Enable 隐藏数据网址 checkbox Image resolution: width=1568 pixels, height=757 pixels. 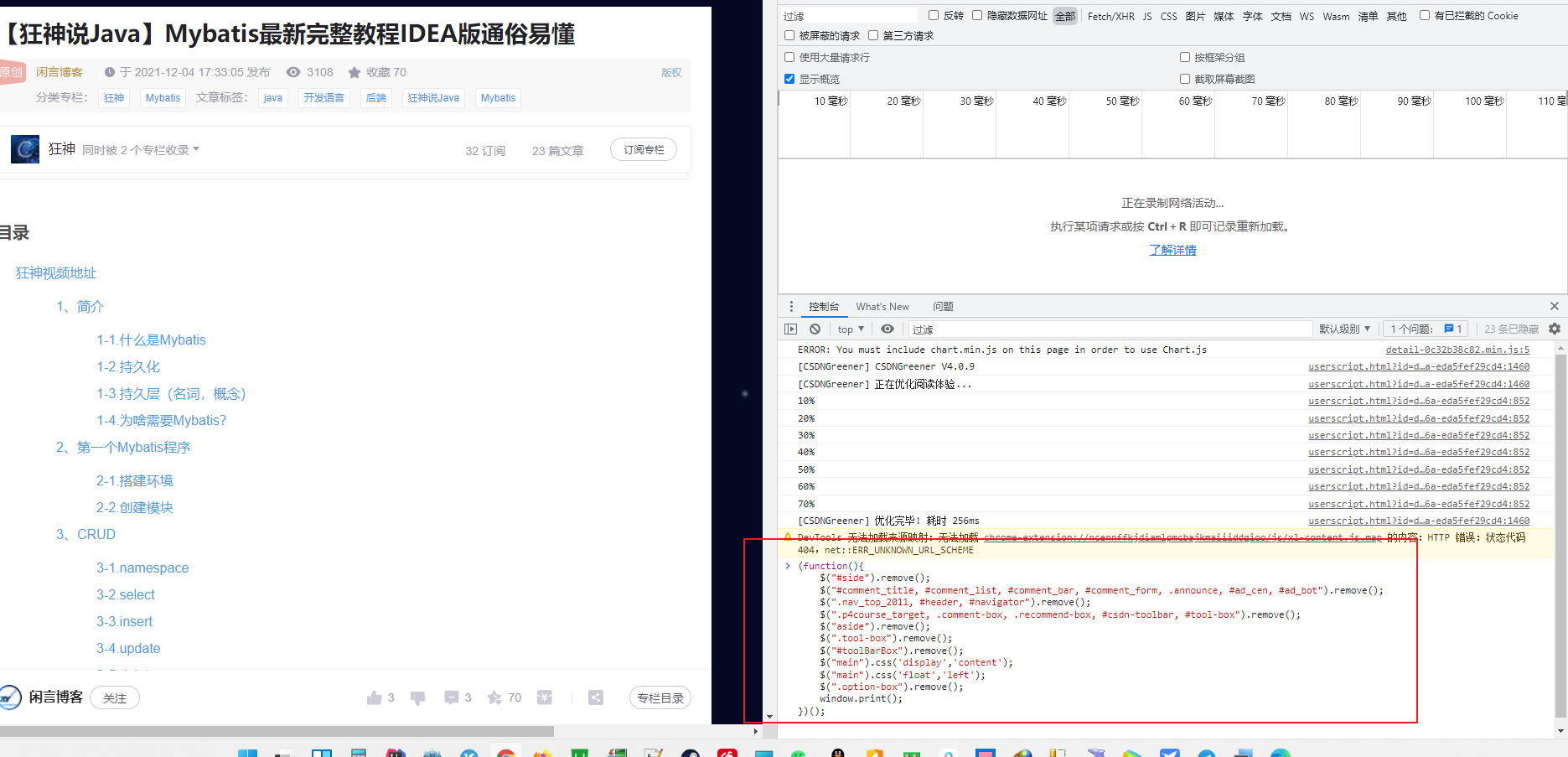pos(977,15)
